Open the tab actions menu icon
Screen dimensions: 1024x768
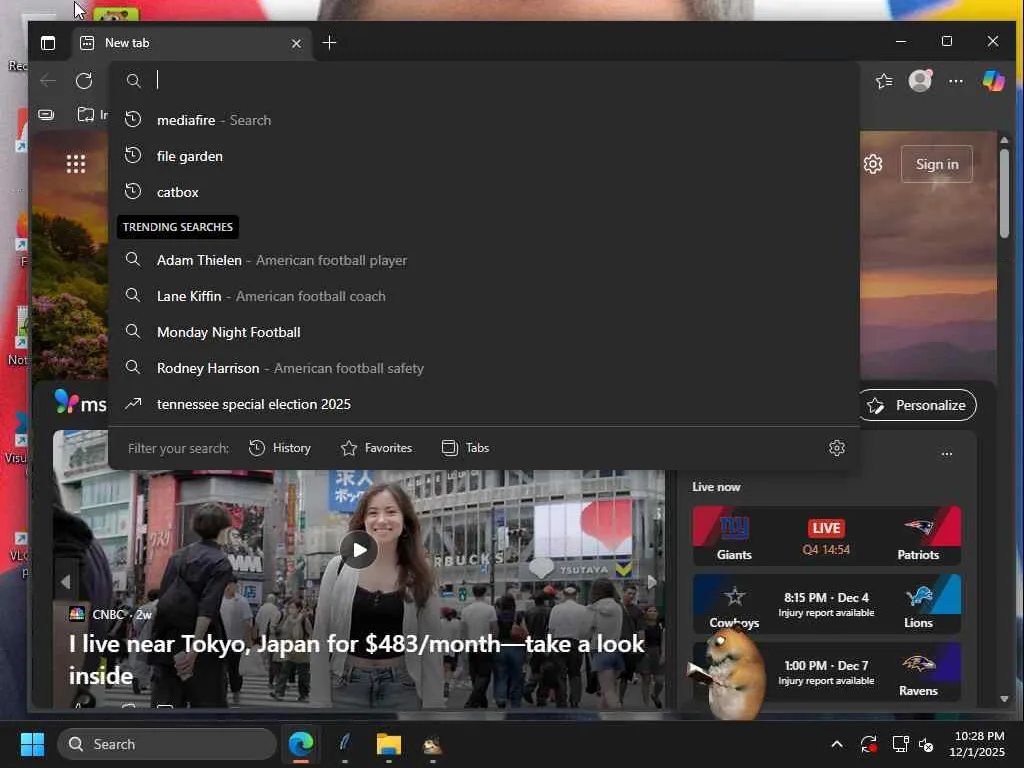(48, 43)
